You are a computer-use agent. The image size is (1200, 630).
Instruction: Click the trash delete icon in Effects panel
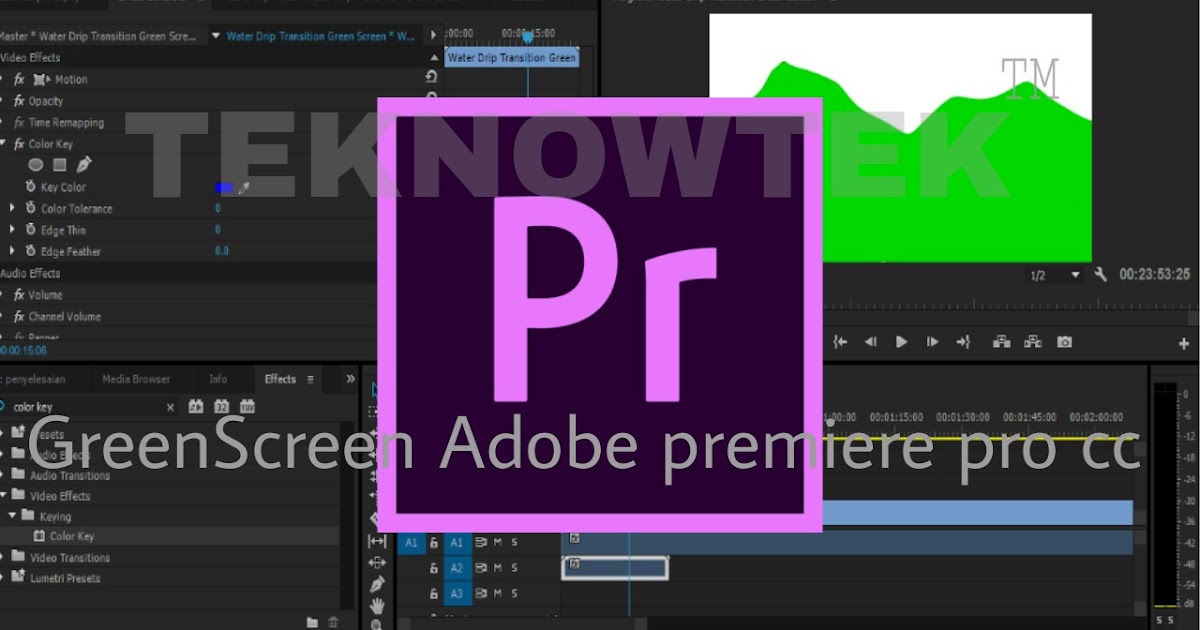pyautogui.click(x=331, y=620)
